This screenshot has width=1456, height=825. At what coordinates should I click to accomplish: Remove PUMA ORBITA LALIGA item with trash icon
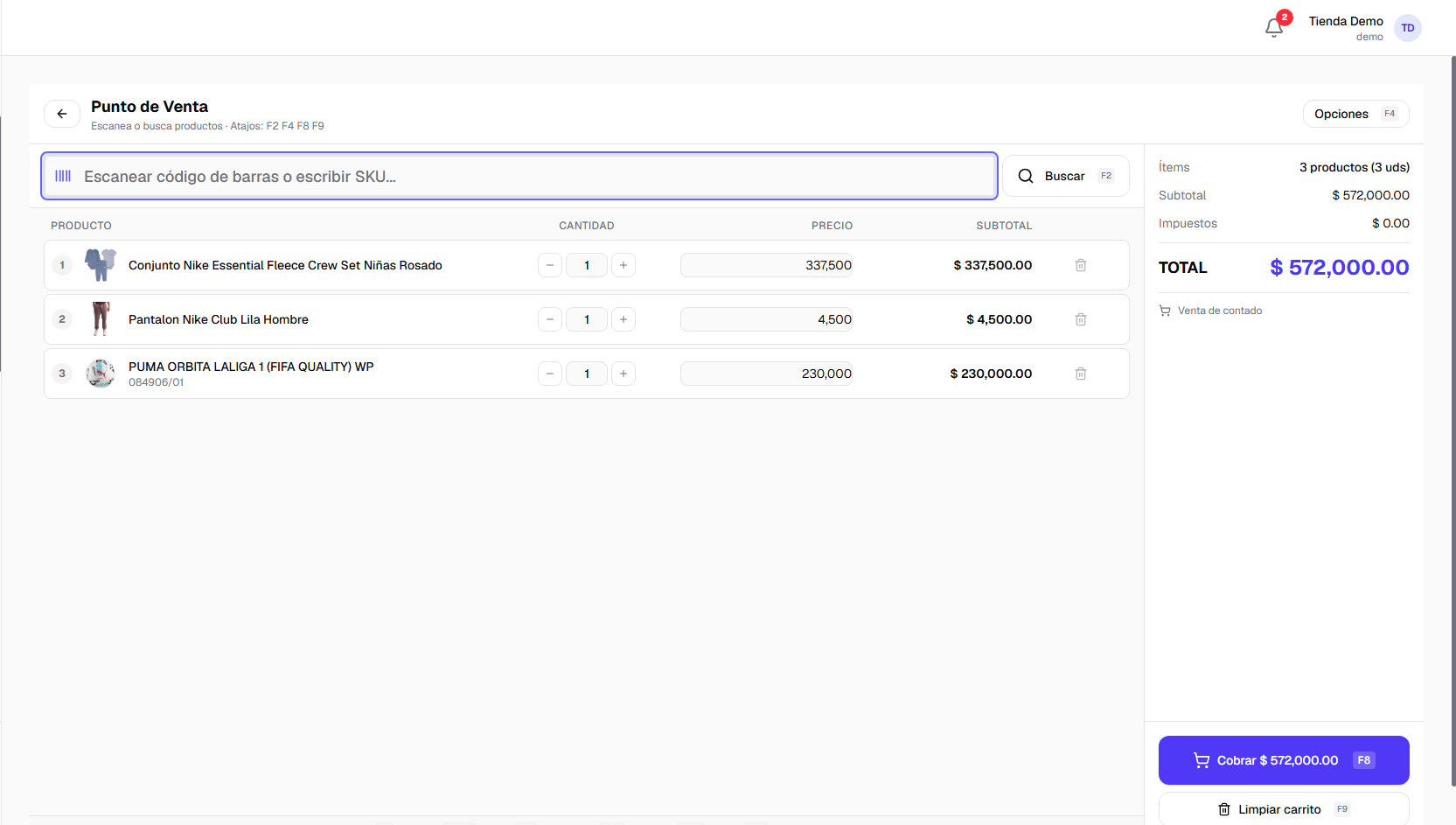point(1081,374)
